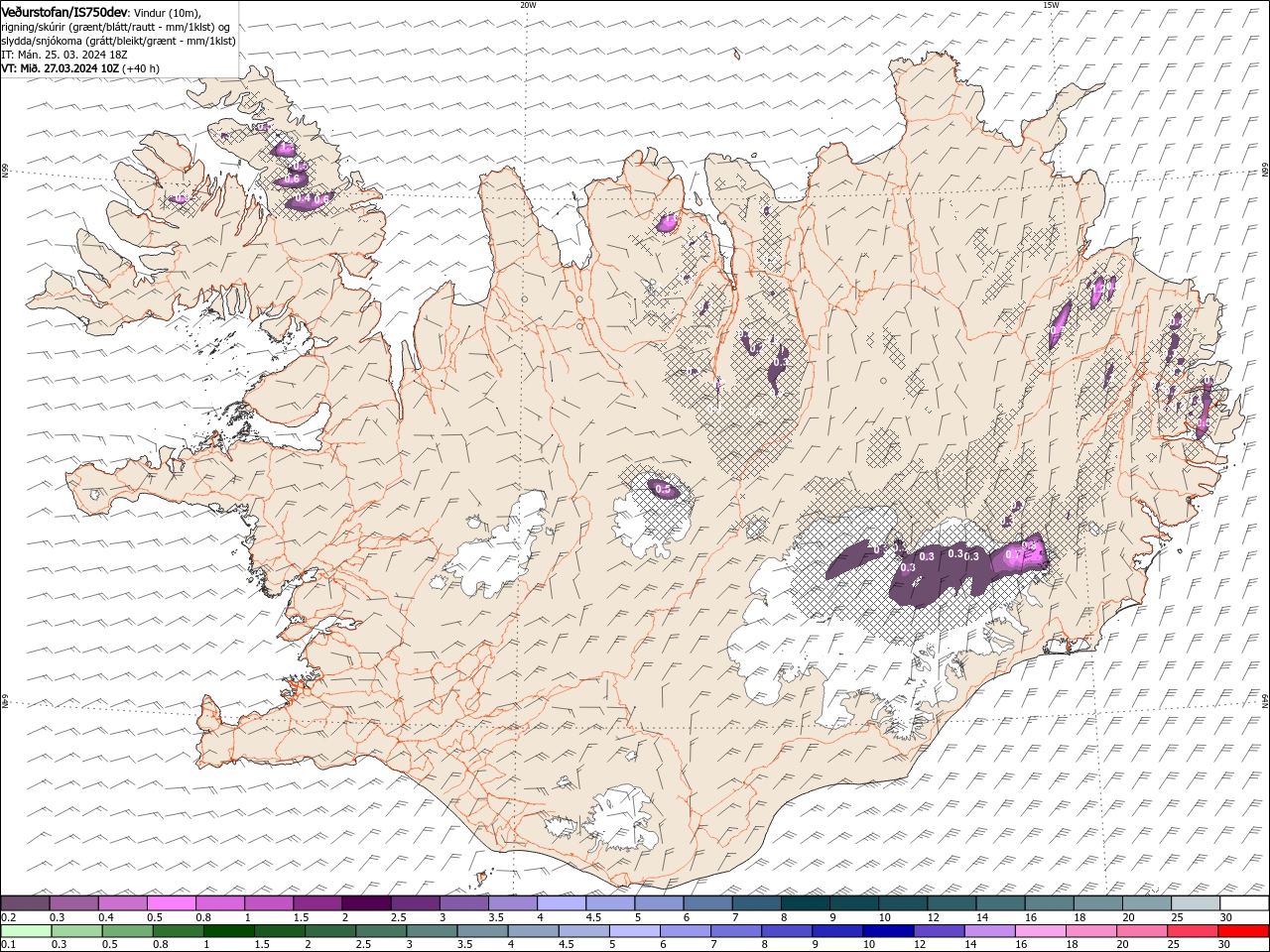Pick the 7 medium blue swatch in bottom legend row
The image size is (1270, 952).
tap(736, 931)
